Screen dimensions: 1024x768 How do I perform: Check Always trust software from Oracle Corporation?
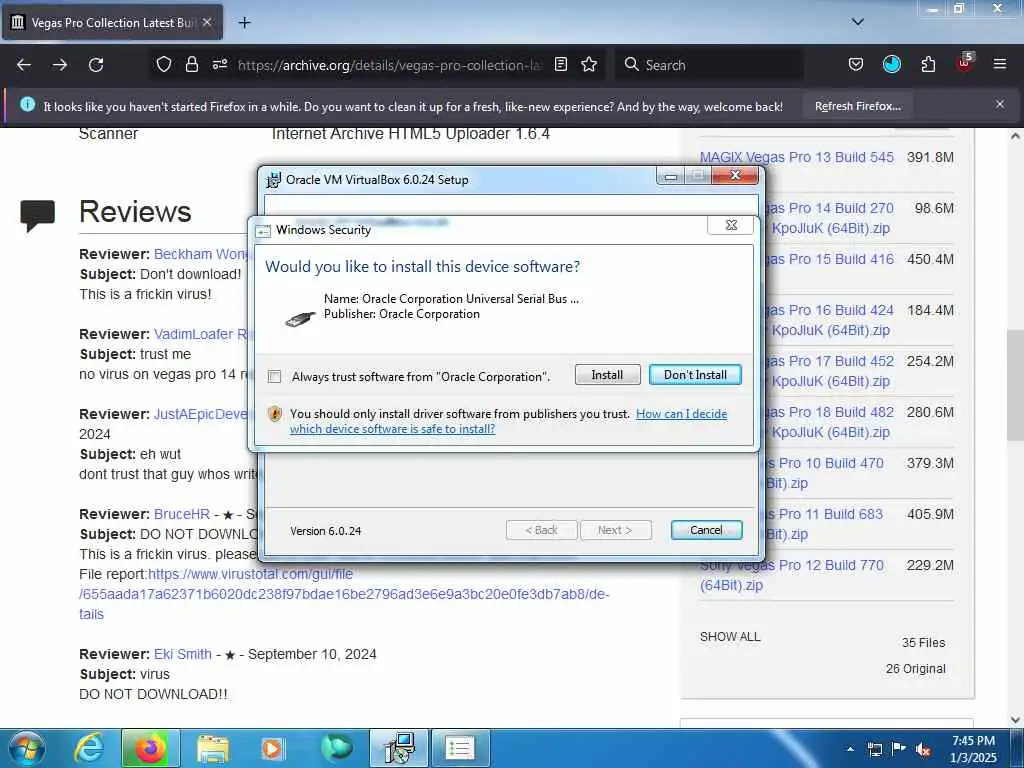[x=274, y=377]
